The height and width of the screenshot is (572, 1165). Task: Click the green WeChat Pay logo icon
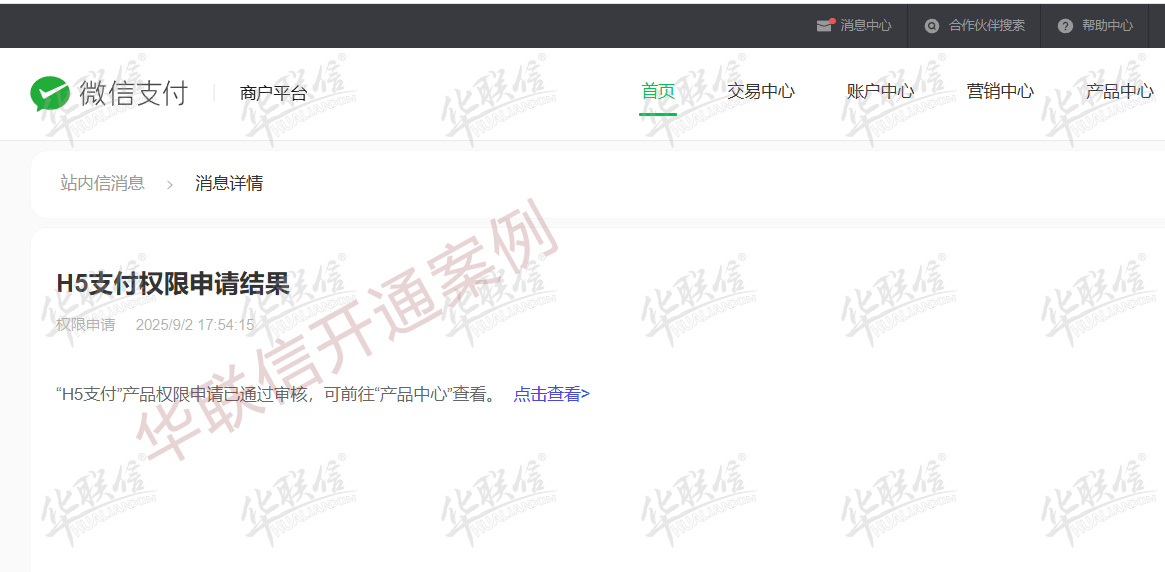pos(49,93)
